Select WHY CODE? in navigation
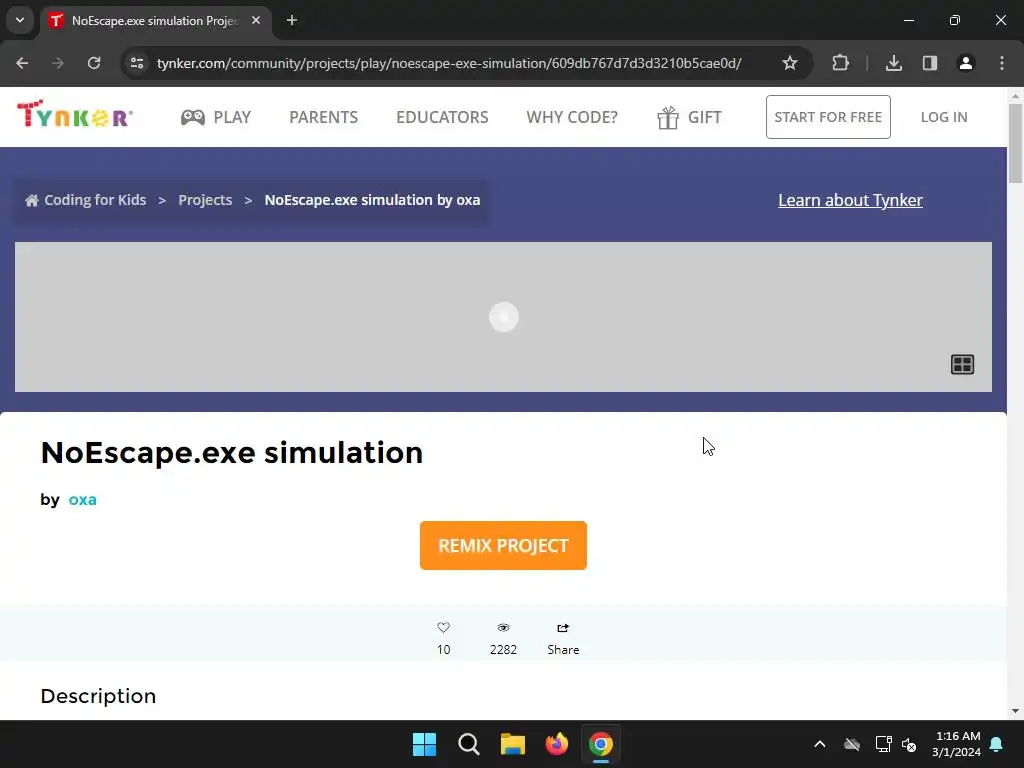The image size is (1024, 768). [x=571, y=117]
